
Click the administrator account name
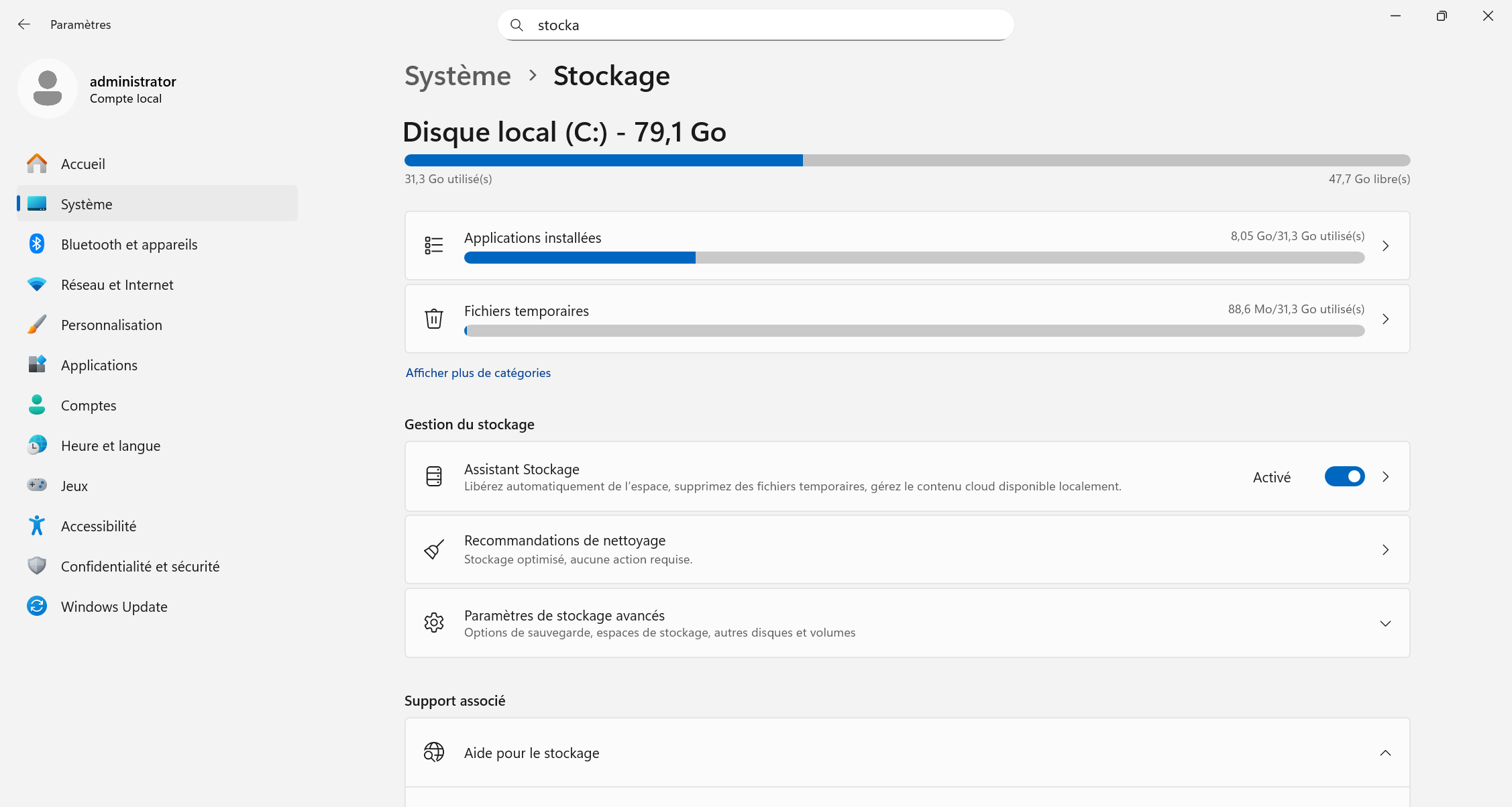point(133,81)
